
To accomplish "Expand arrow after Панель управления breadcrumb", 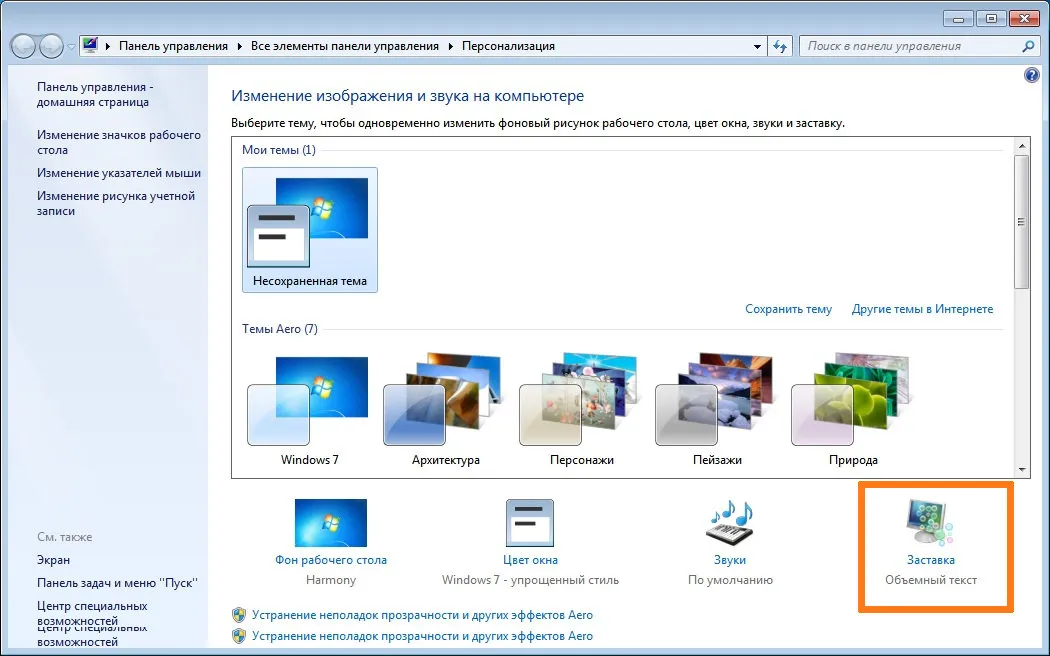I will tap(240, 46).
